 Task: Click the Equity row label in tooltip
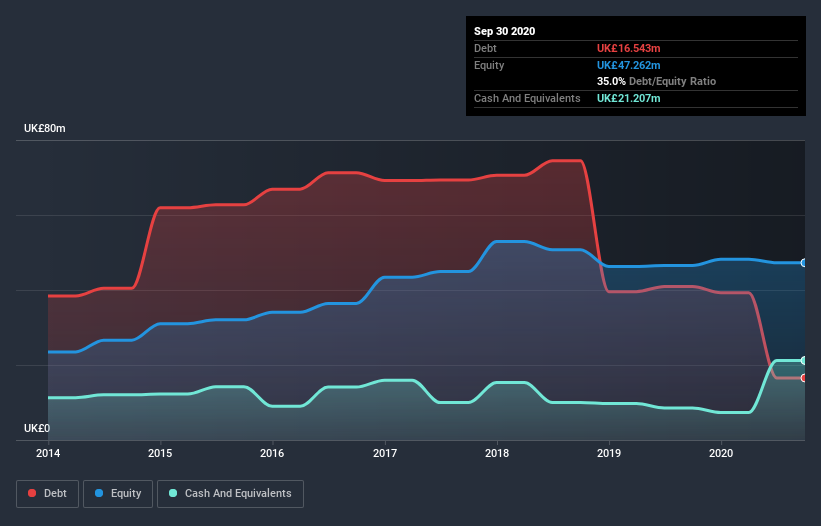(x=489, y=65)
